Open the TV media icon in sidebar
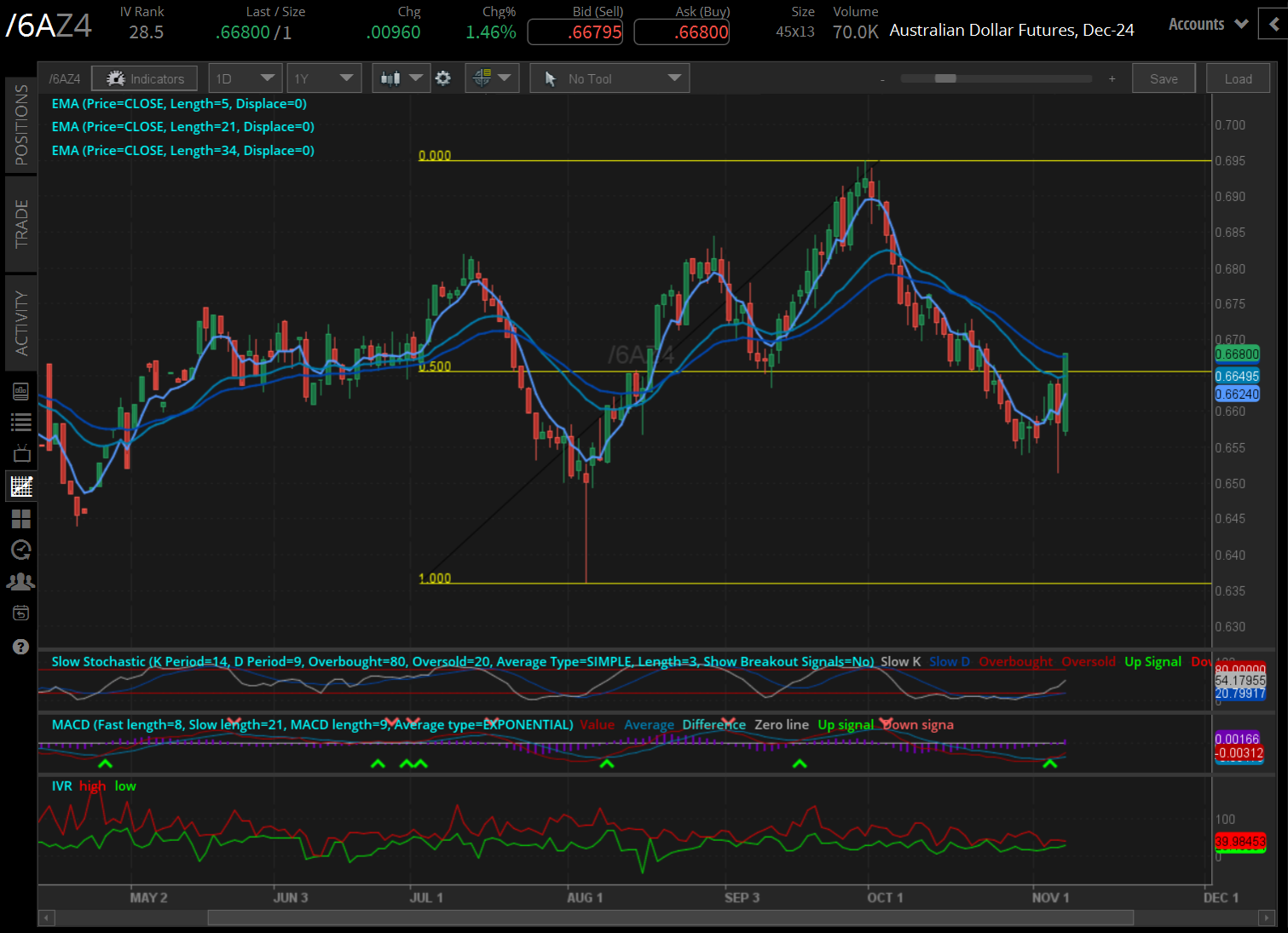Image resolution: width=1288 pixels, height=933 pixels. click(x=21, y=453)
